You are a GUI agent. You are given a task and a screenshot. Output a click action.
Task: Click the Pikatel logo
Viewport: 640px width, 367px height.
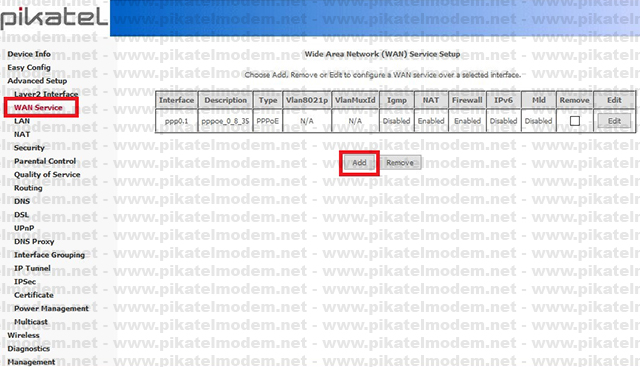click(54, 17)
